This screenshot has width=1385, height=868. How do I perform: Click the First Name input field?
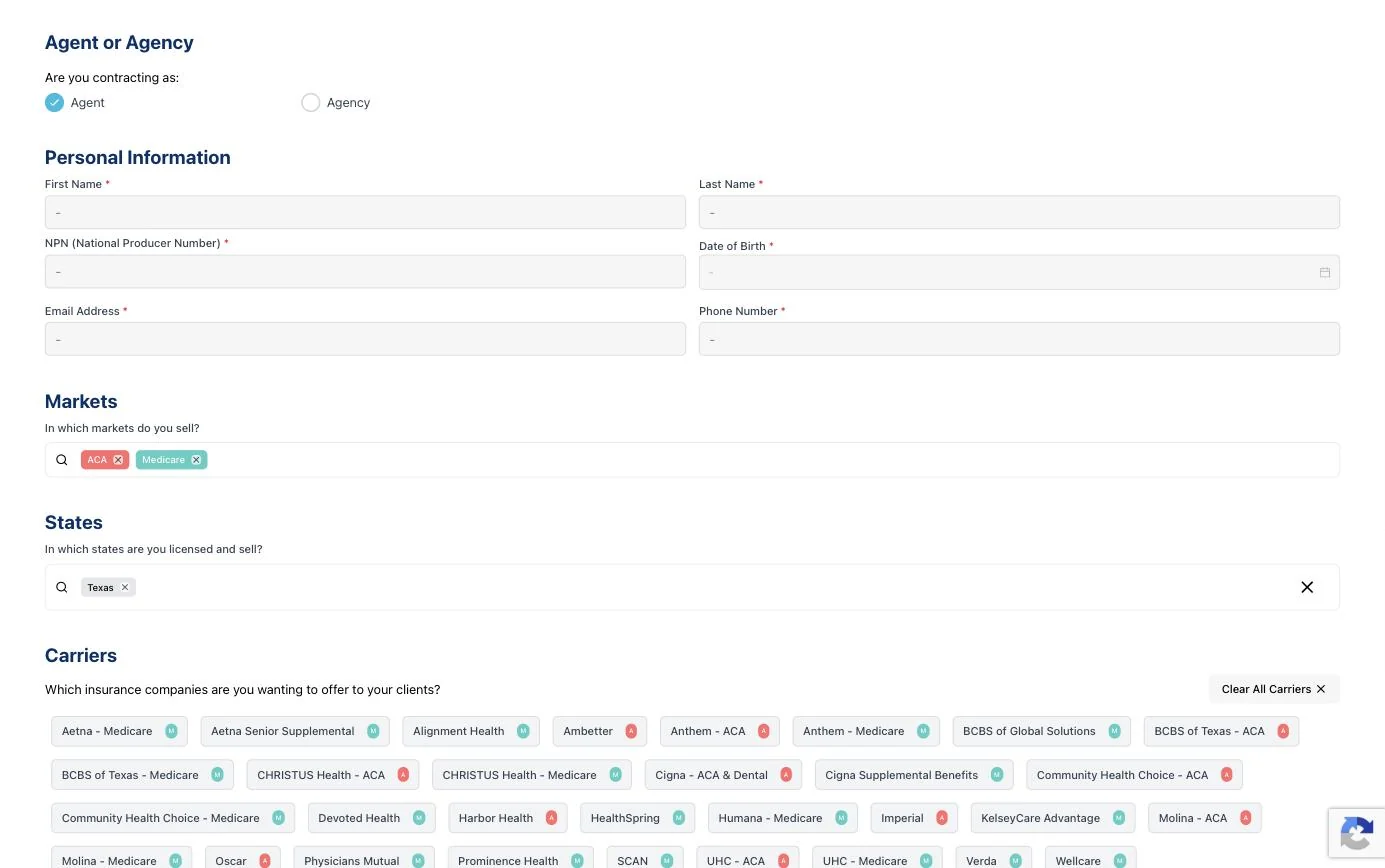[x=365, y=212]
